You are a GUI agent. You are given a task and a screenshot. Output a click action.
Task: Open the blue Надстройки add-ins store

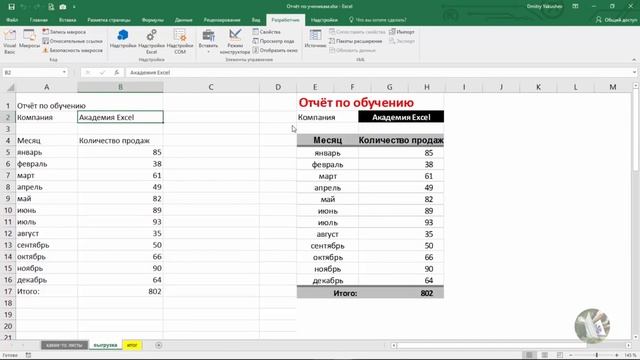tap(123, 39)
